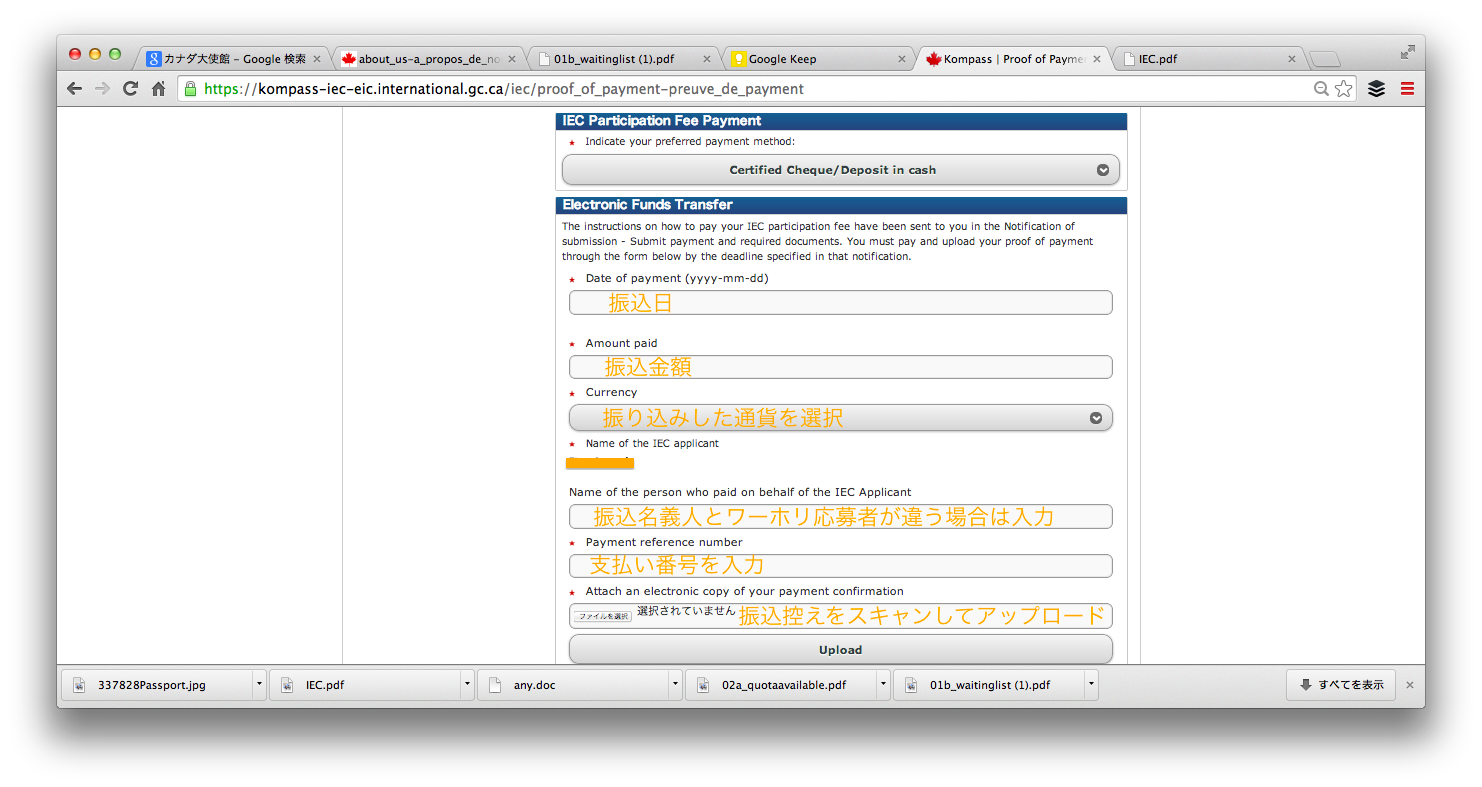The height and width of the screenshot is (787, 1482).
Task: Show all downloads button
Action: click(1340, 685)
